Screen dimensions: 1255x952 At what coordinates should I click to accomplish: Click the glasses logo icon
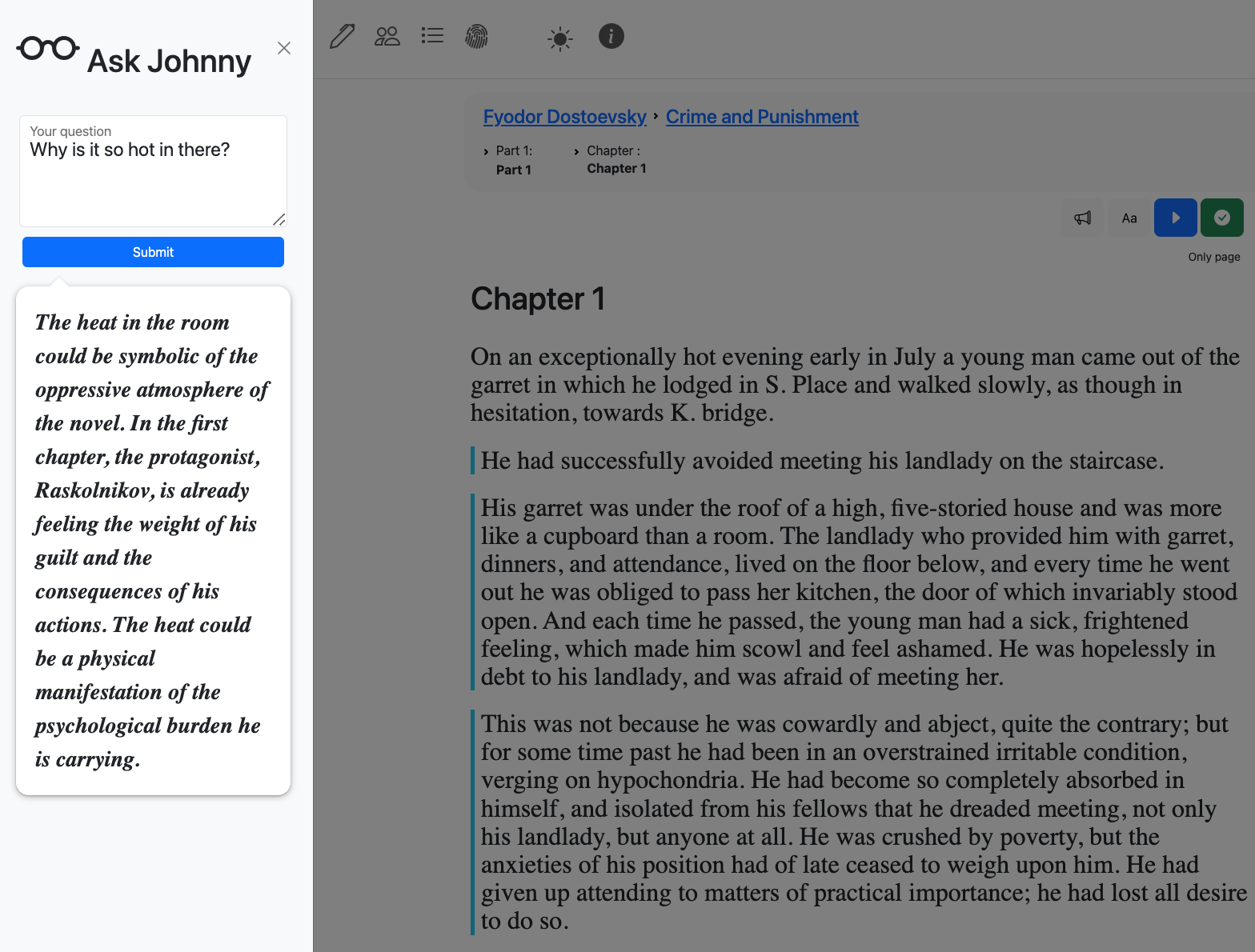pos(48,49)
